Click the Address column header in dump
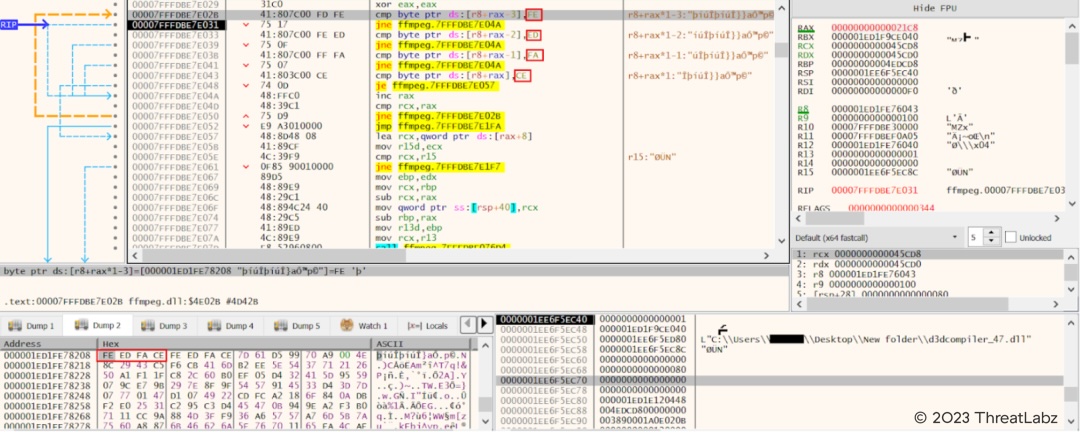 click(x=22, y=343)
